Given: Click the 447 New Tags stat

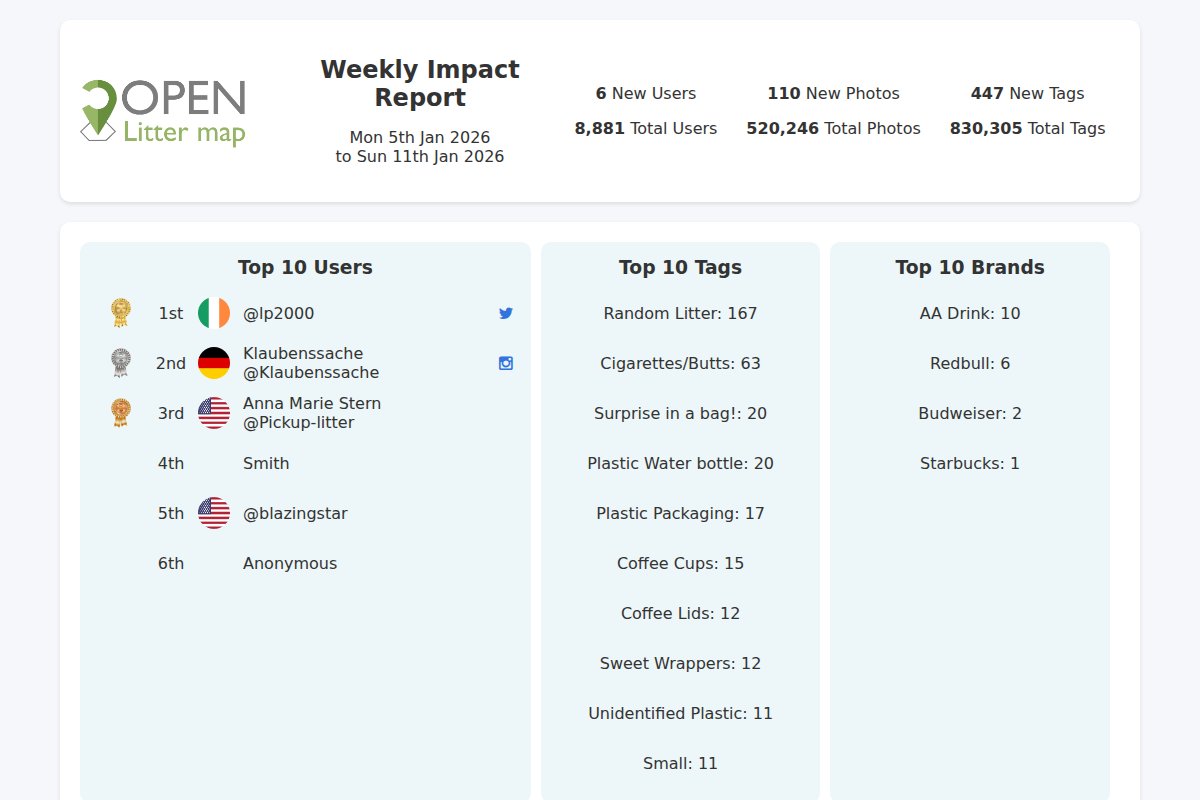Looking at the screenshot, I should (x=1027, y=93).
